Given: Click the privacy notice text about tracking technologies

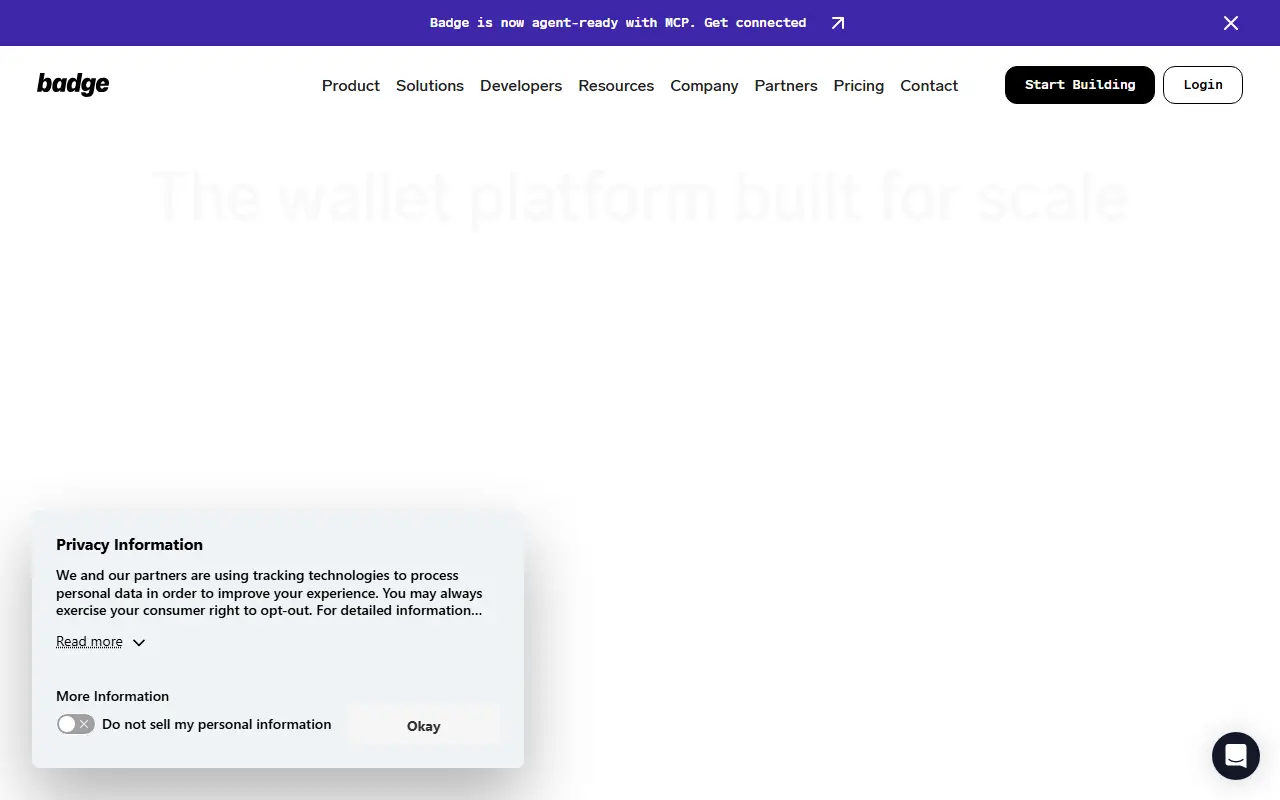Looking at the screenshot, I should pyautogui.click(x=270, y=593).
